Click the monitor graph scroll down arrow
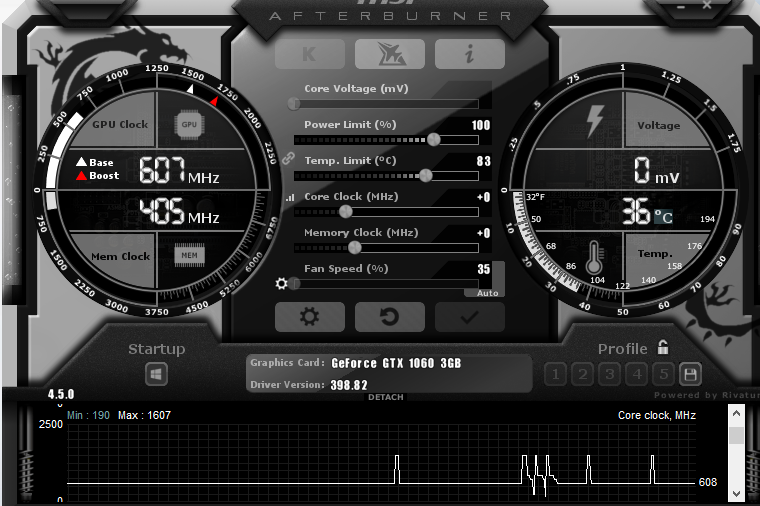This screenshot has width=760, height=506. click(x=736, y=494)
